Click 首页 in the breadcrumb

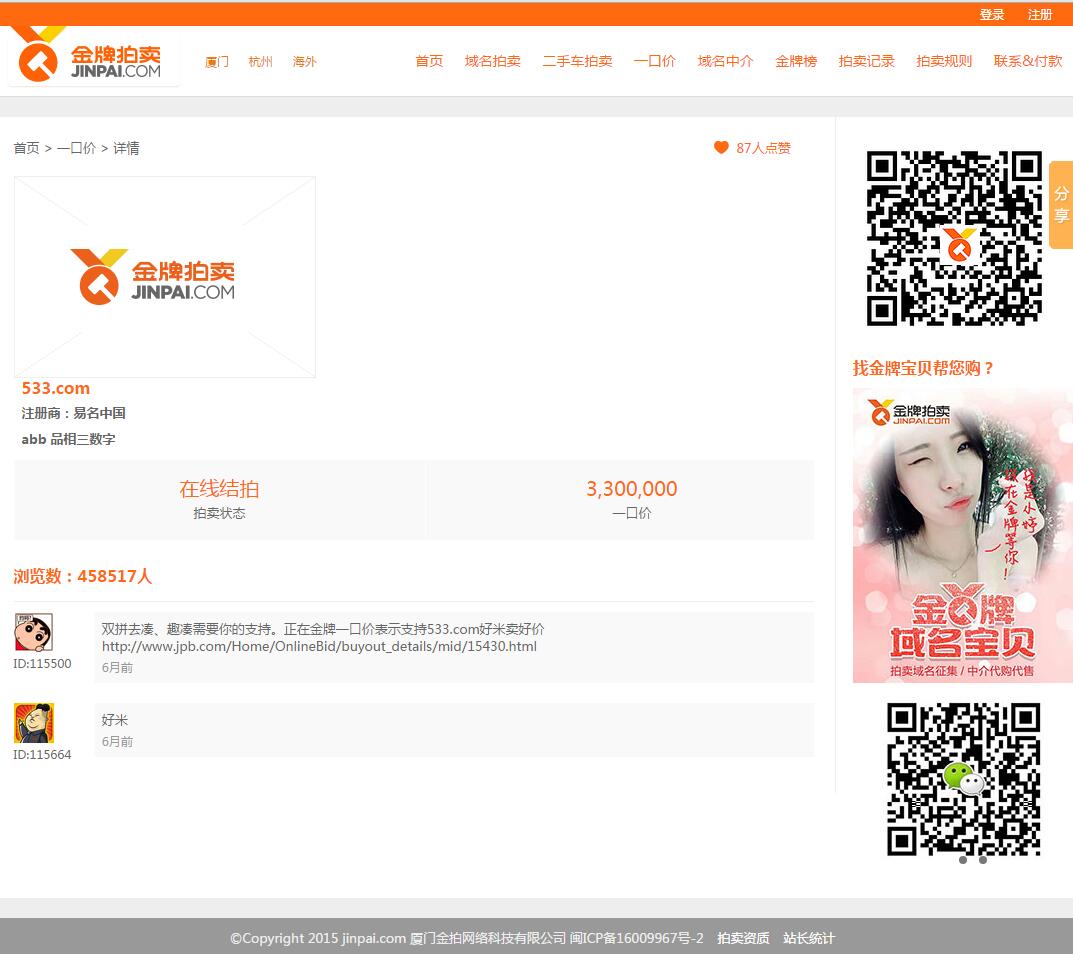(27, 148)
